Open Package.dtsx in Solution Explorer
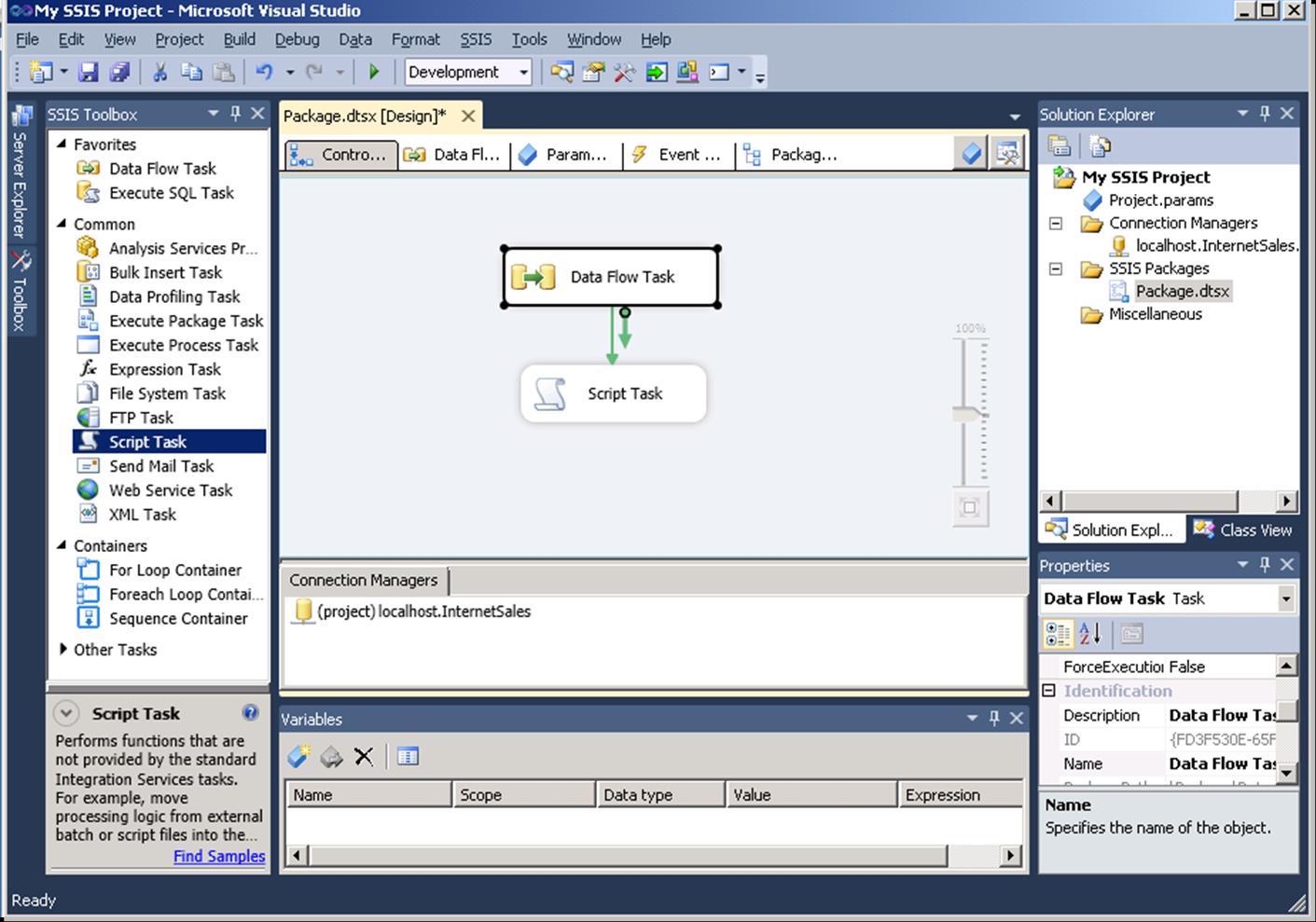This screenshot has height=922, width=1316. tap(1171, 291)
